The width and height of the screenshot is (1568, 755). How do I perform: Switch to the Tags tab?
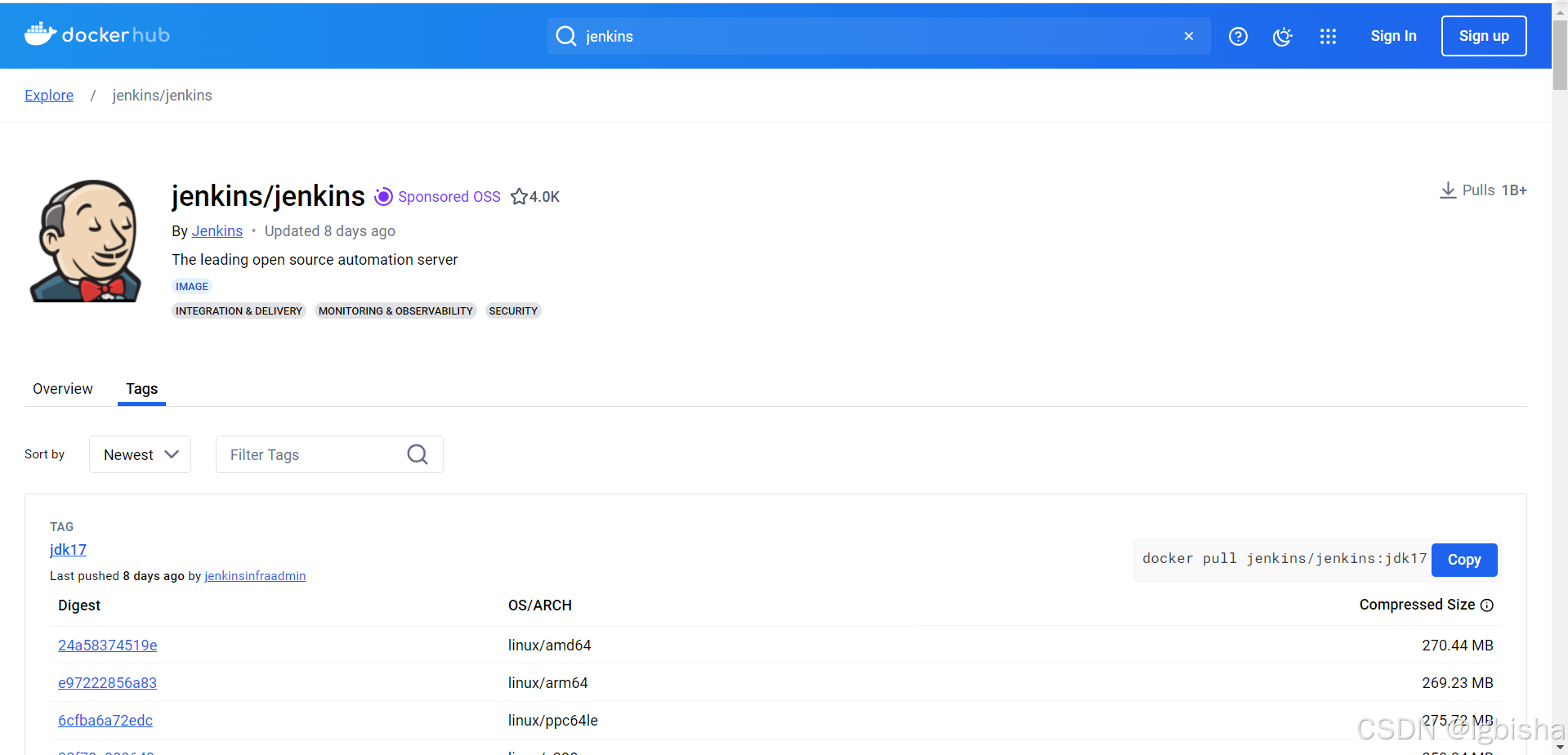coord(141,389)
